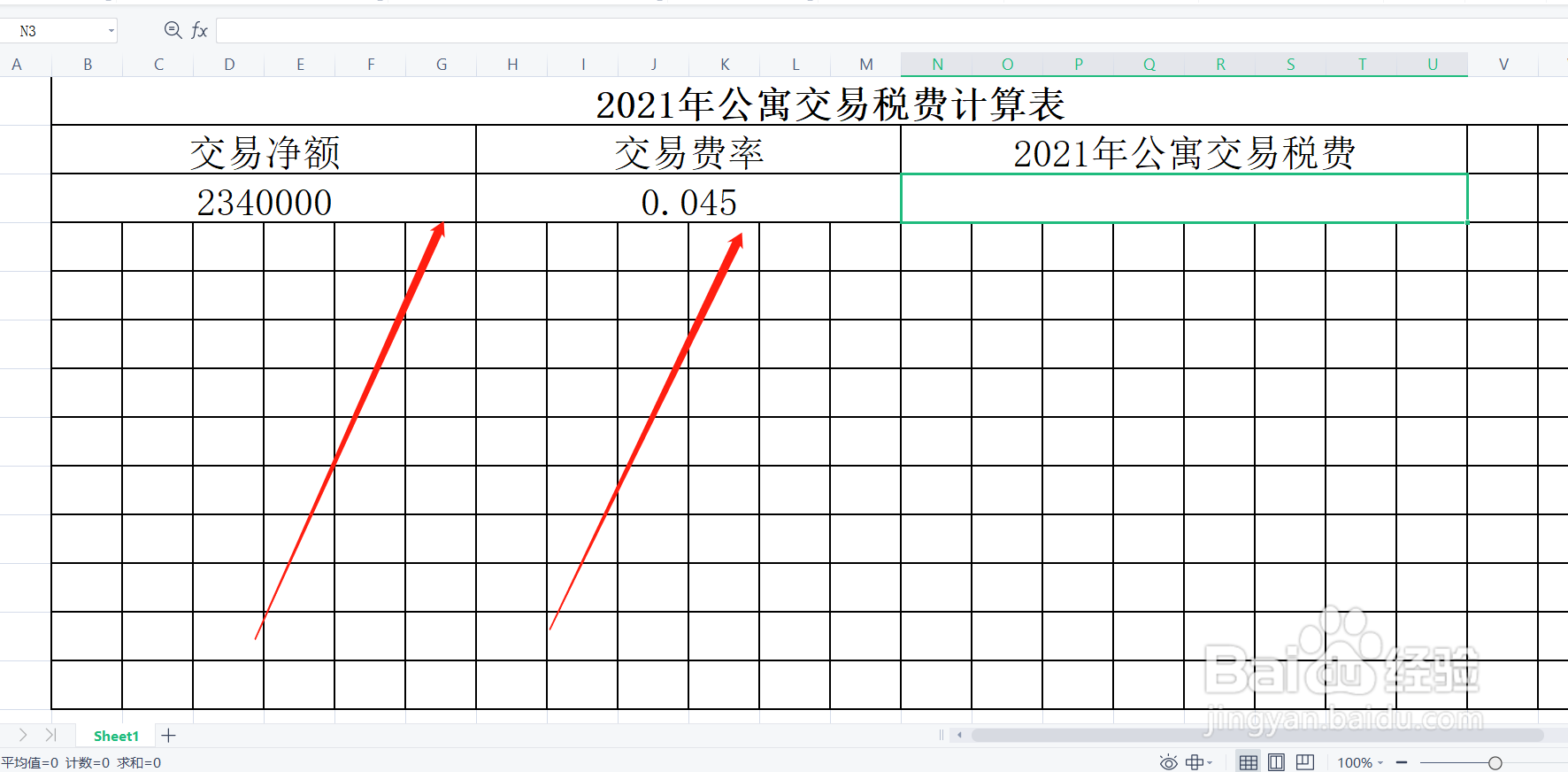Open the reading mode crosshair icon
This screenshot has height=772, width=1568.
pyautogui.click(x=1195, y=762)
